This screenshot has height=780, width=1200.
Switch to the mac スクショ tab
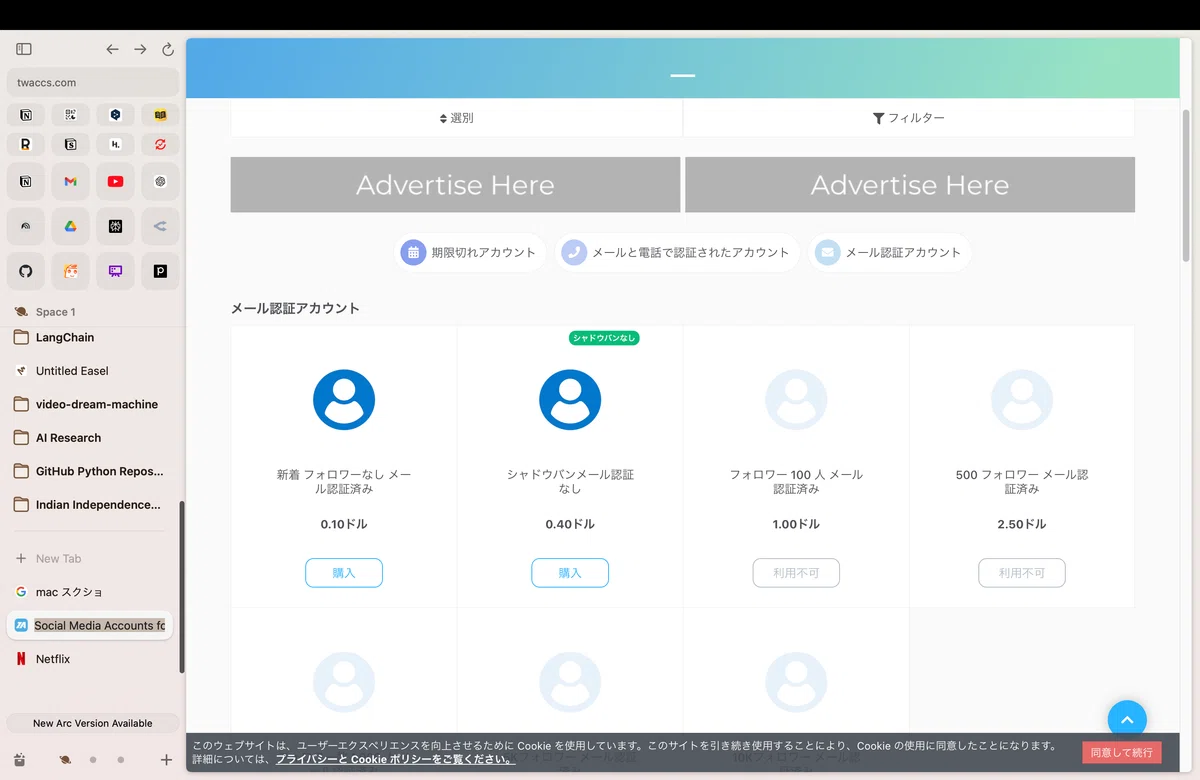click(93, 592)
